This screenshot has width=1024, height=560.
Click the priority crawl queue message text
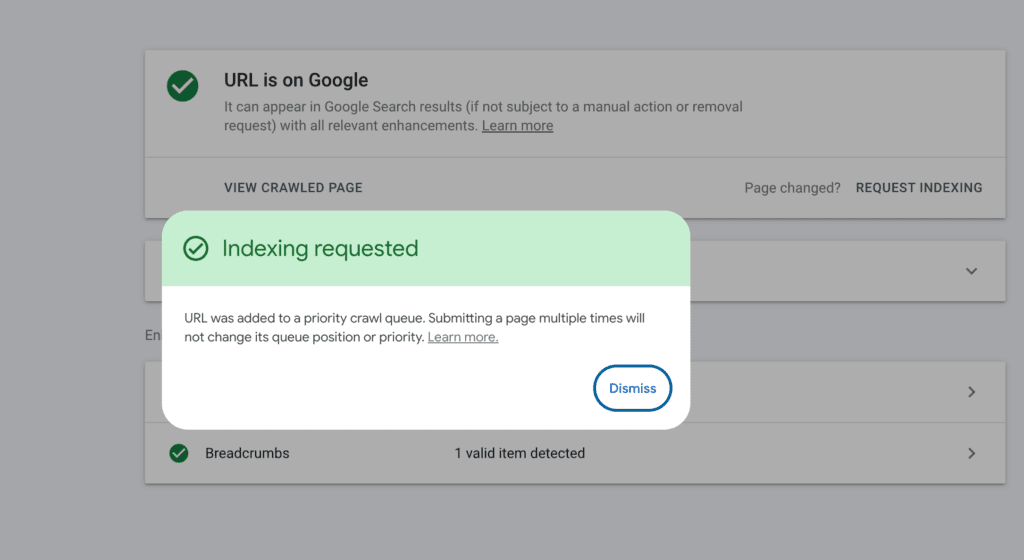click(414, 318)
